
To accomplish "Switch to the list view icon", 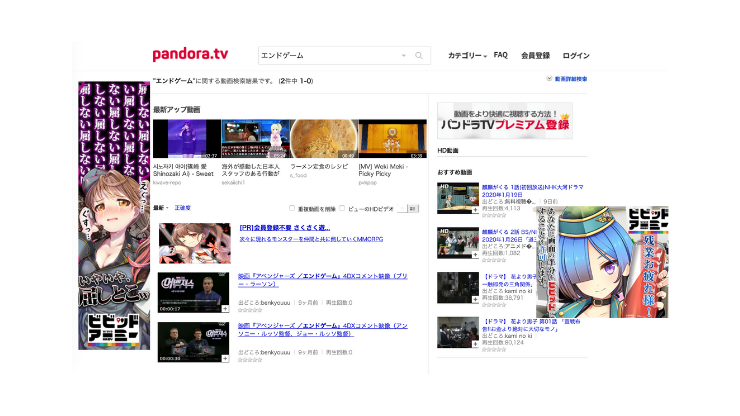I will pyautogui.click(x=414, y=208).
